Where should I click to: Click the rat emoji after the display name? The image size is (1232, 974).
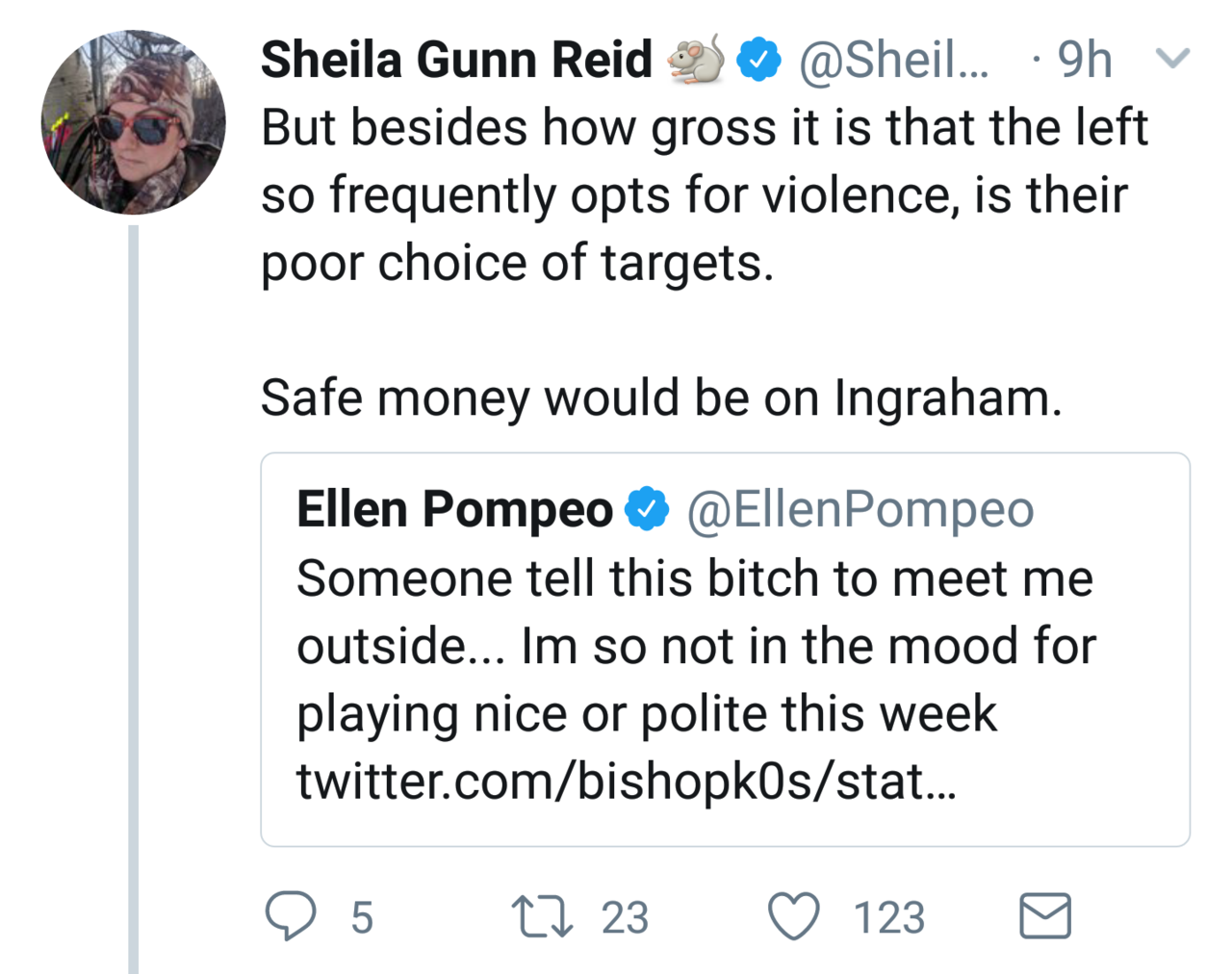[696, 60]
